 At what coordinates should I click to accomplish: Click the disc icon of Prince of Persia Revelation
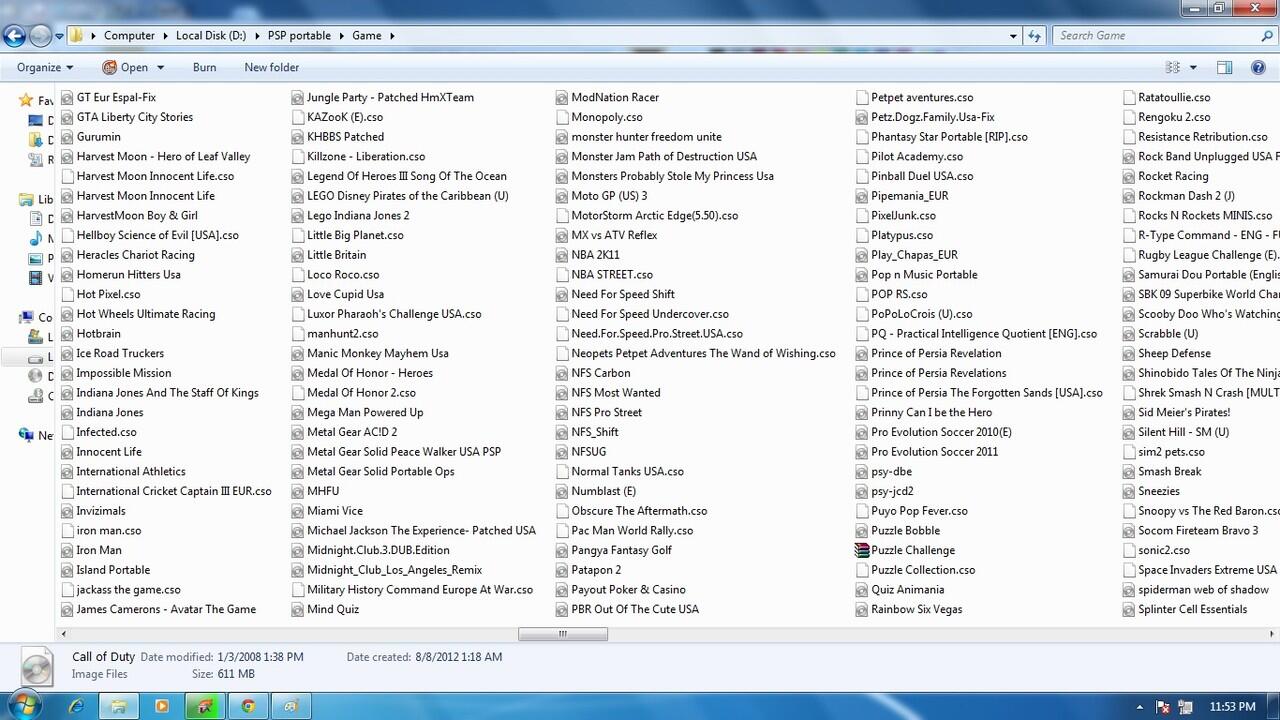(x=862, y=353)
